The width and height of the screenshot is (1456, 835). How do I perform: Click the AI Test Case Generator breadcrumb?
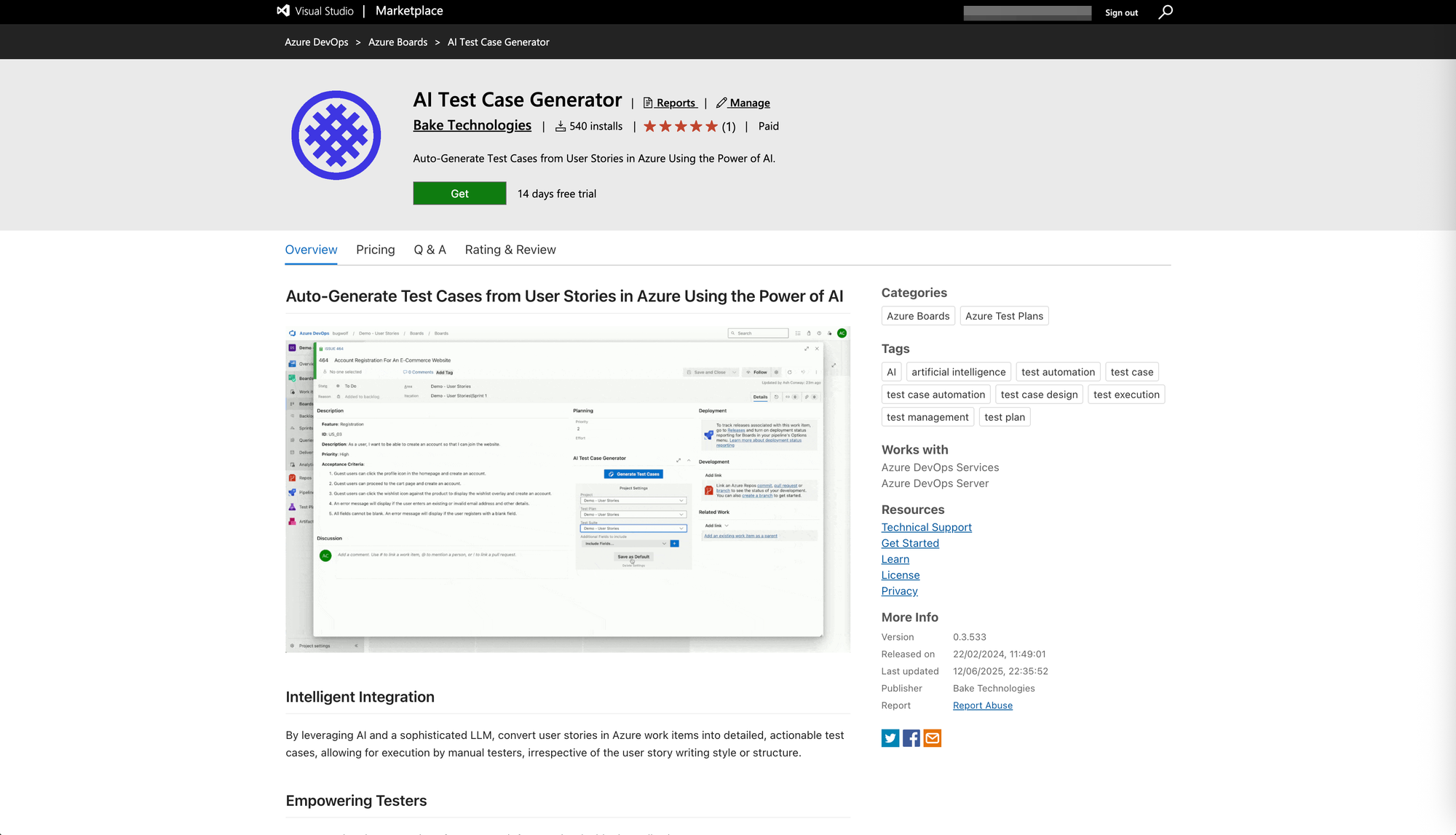498,42
